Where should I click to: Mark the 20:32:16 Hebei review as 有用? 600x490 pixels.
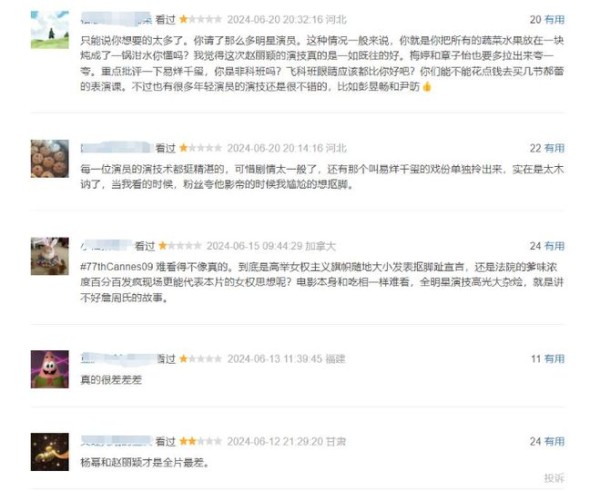[554, 20]
